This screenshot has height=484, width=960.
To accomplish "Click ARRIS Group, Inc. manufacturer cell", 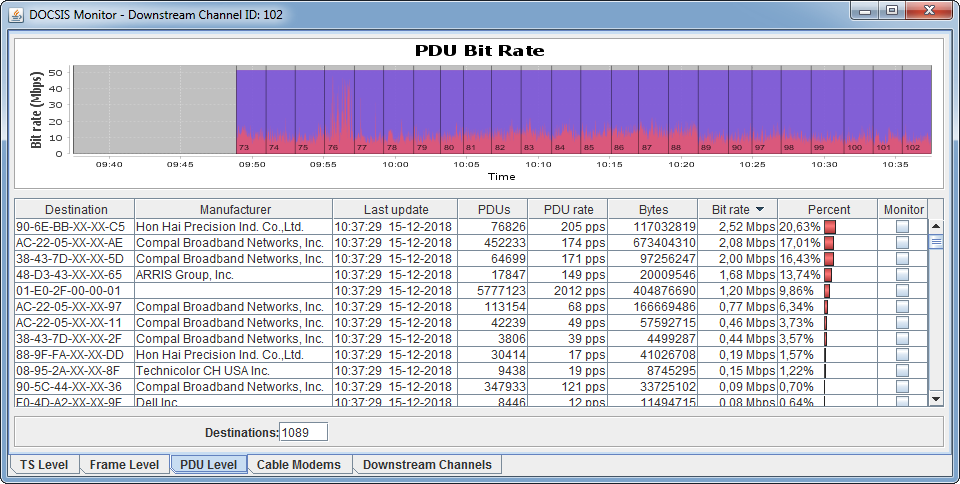I will [234, 275].
